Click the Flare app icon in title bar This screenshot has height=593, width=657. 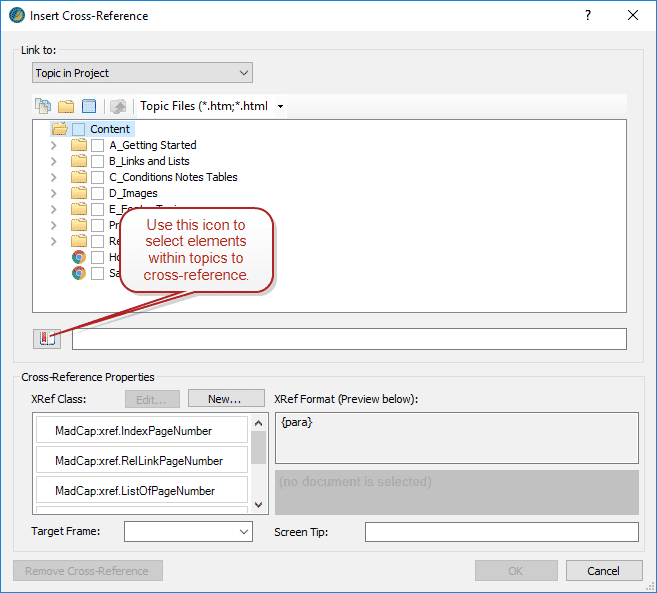click(x=17, y=16)
